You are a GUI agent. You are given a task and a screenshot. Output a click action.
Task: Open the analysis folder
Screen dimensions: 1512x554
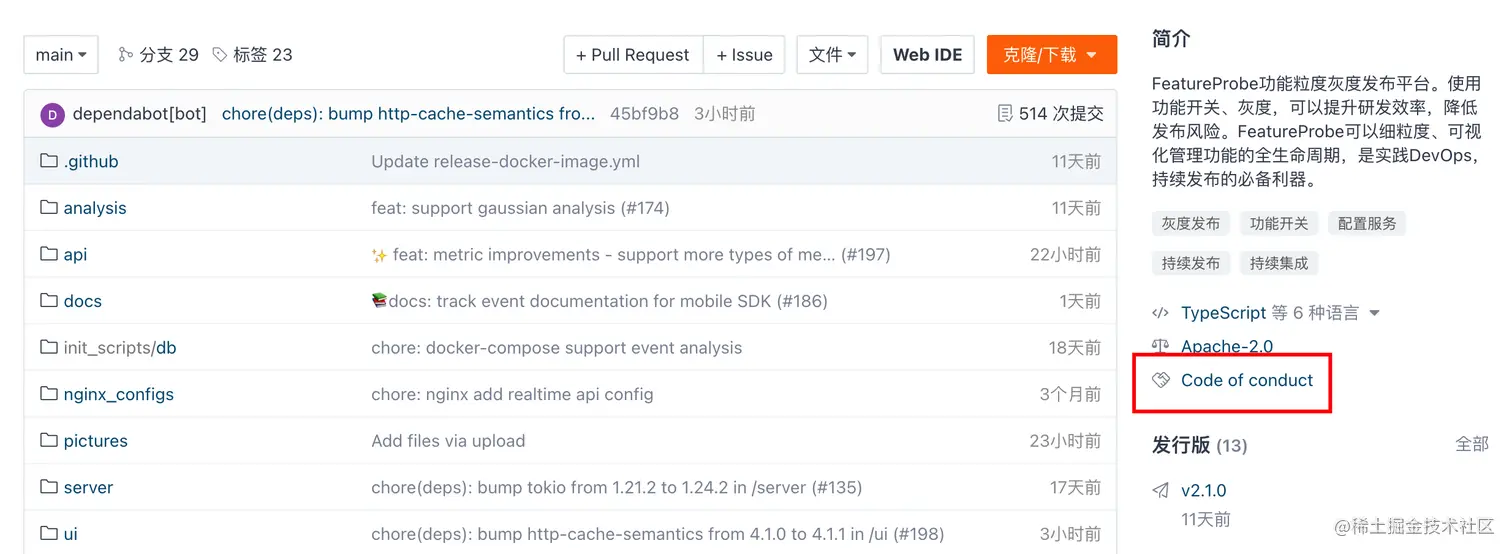(95, 208)
